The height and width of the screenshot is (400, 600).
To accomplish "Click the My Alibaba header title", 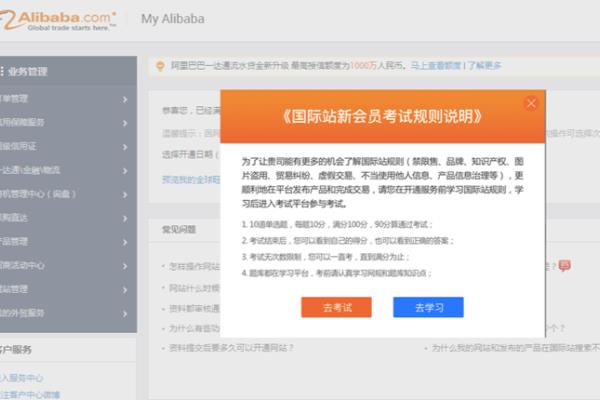I will pos(173,19).
